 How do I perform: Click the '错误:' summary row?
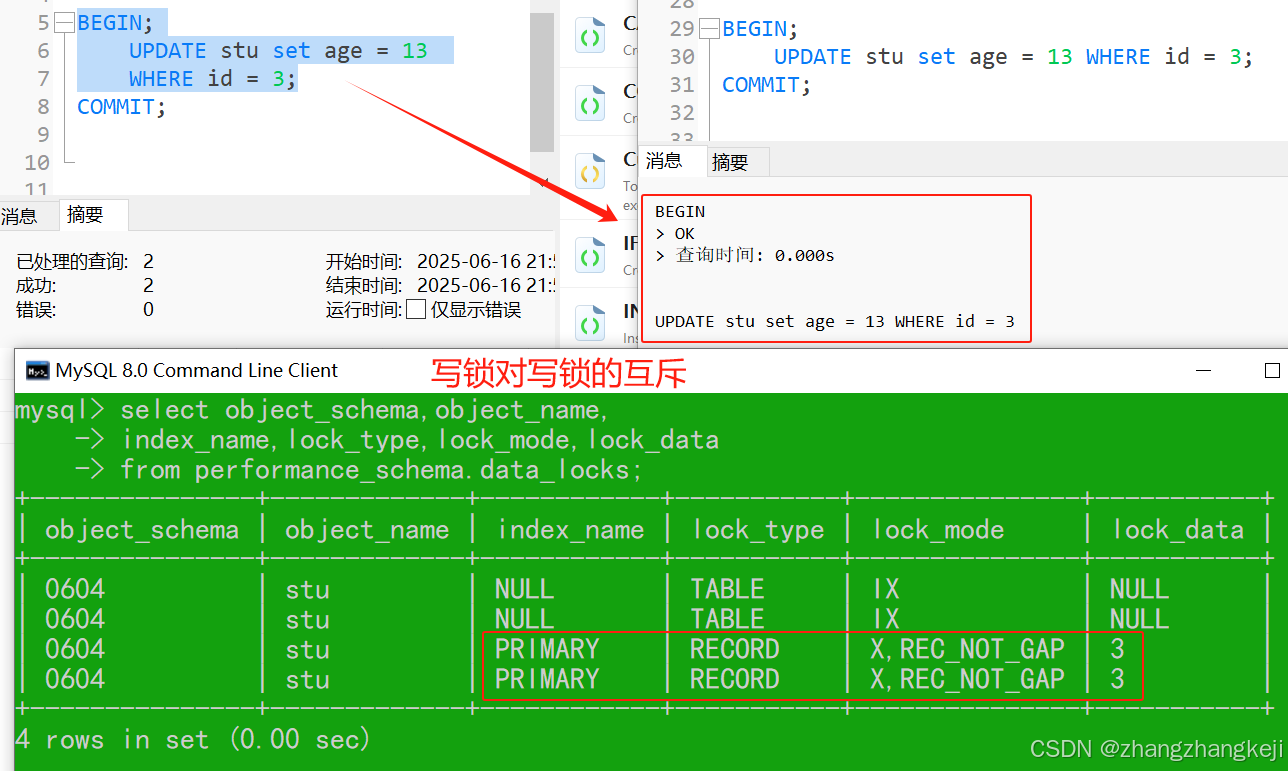(x=85, y=309)
